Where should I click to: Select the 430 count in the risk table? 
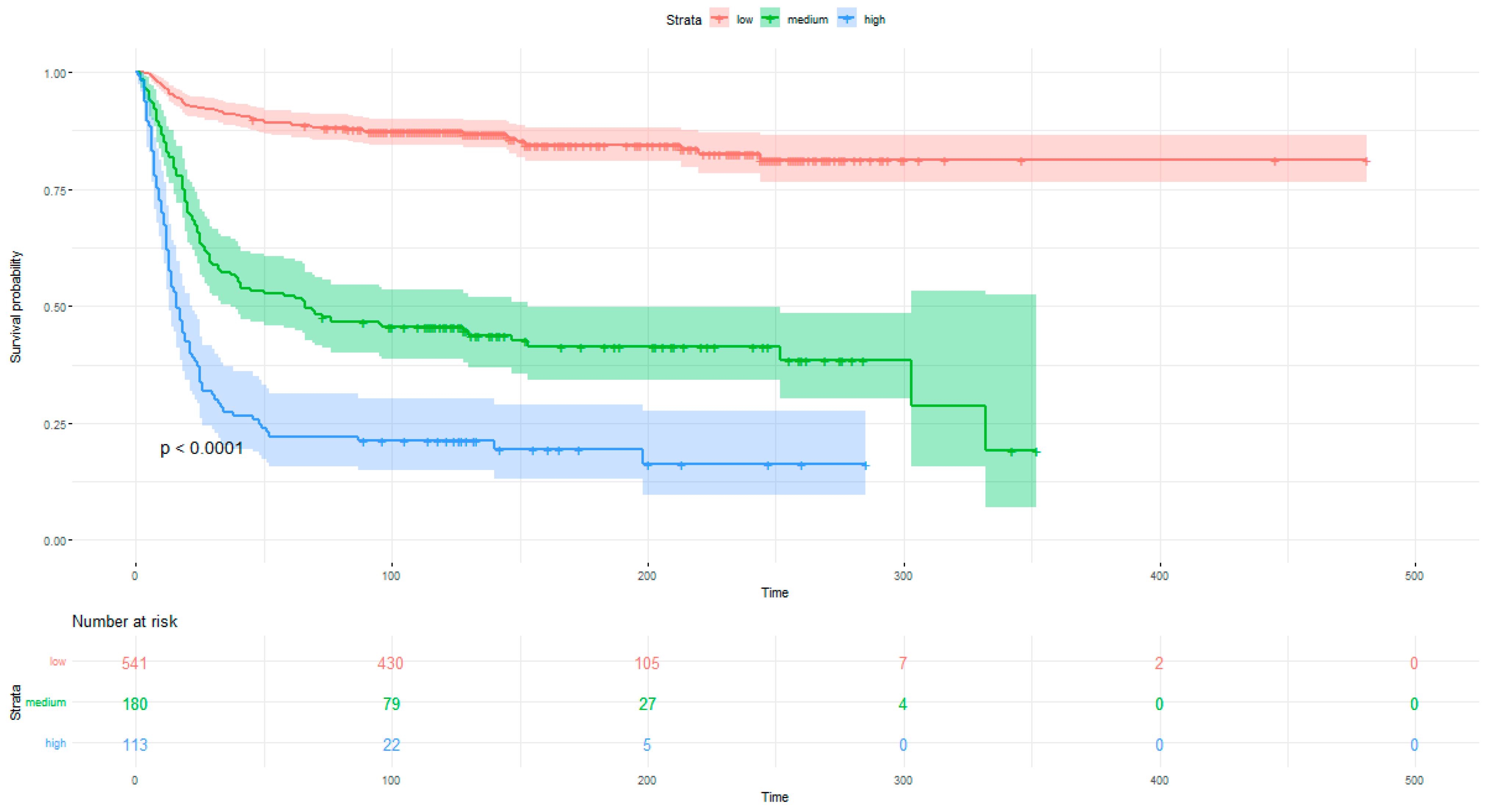391,663
